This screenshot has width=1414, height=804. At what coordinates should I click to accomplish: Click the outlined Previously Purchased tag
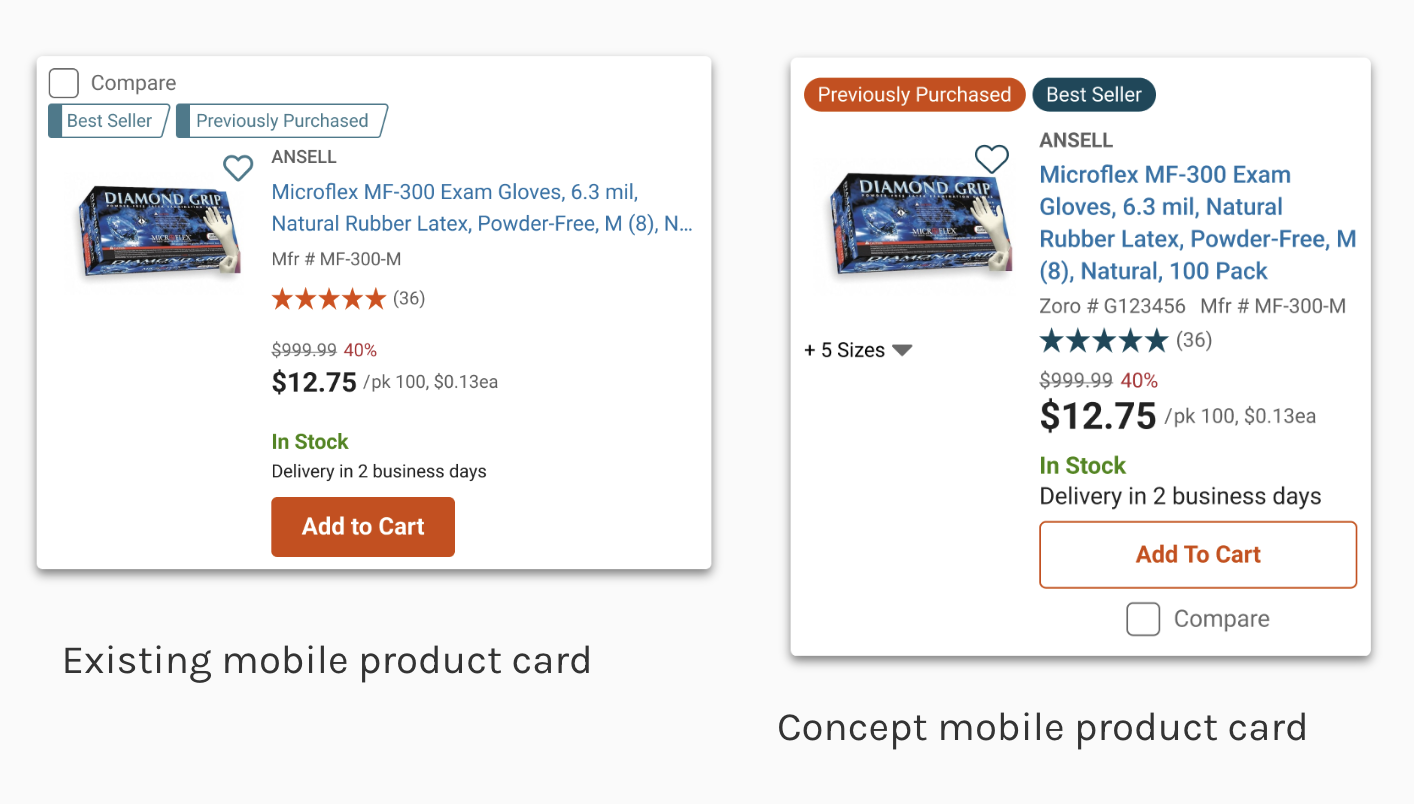point(281,121)
